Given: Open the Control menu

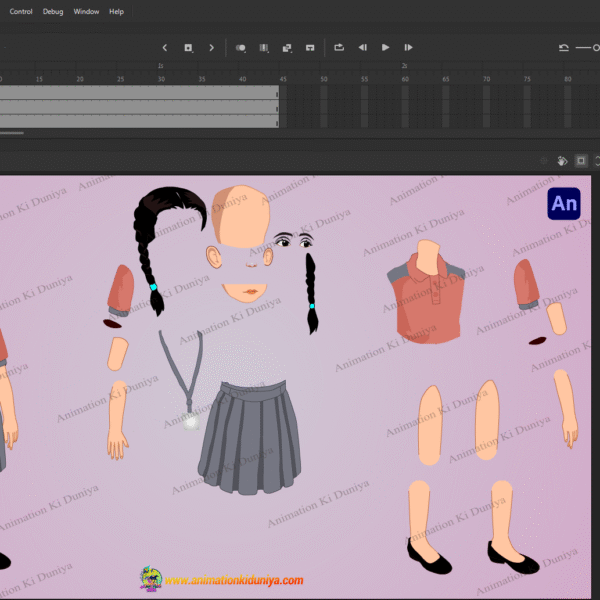Looking at the screenshot, I should coord(21,11).
